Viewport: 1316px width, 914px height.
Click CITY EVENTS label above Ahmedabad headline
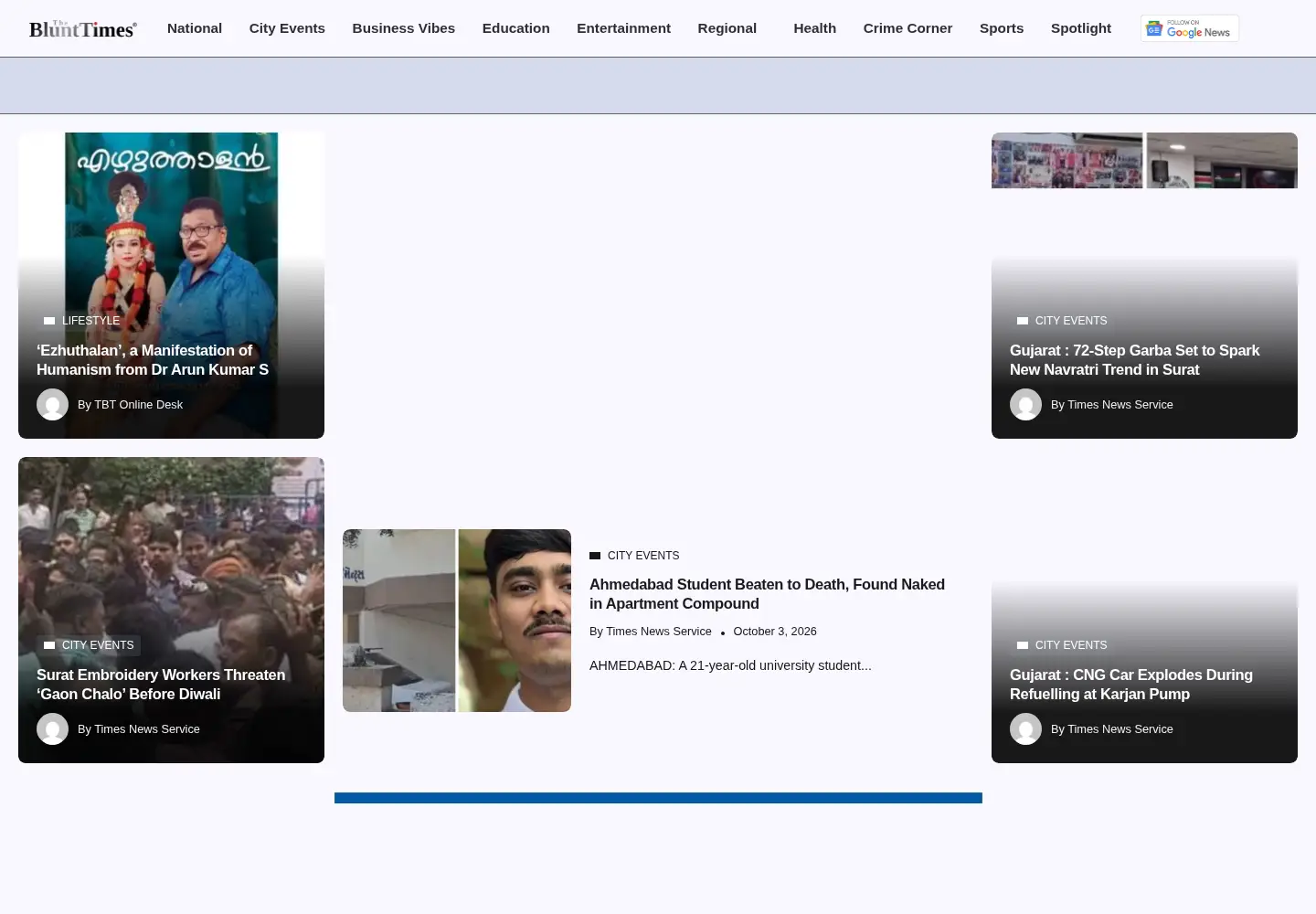(x=643, y=556)
